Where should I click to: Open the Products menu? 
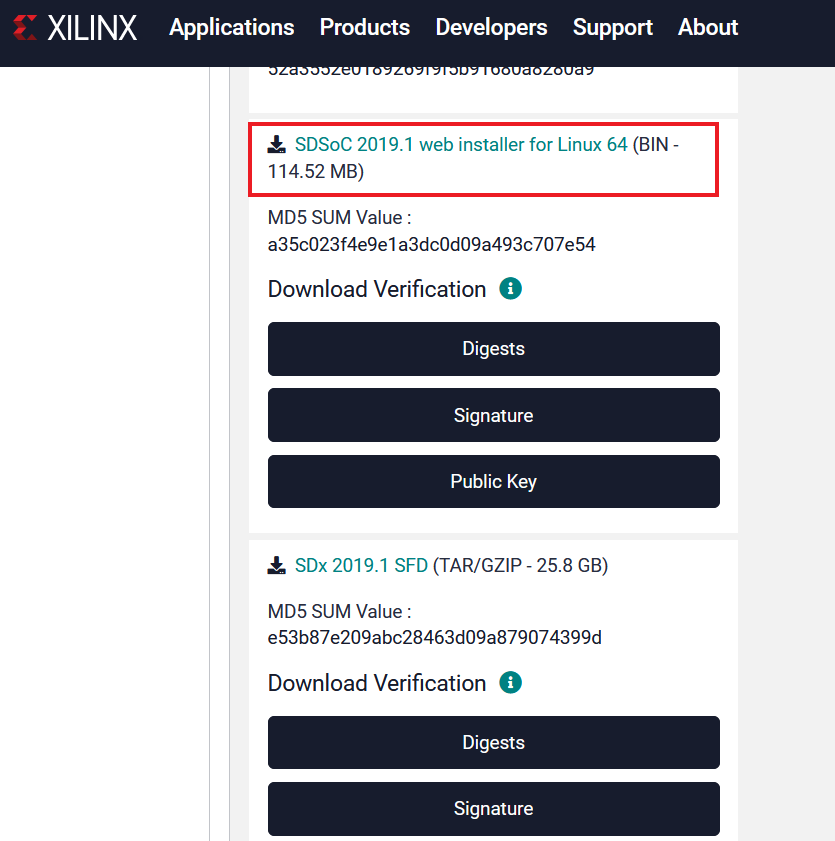coord(365,28)
